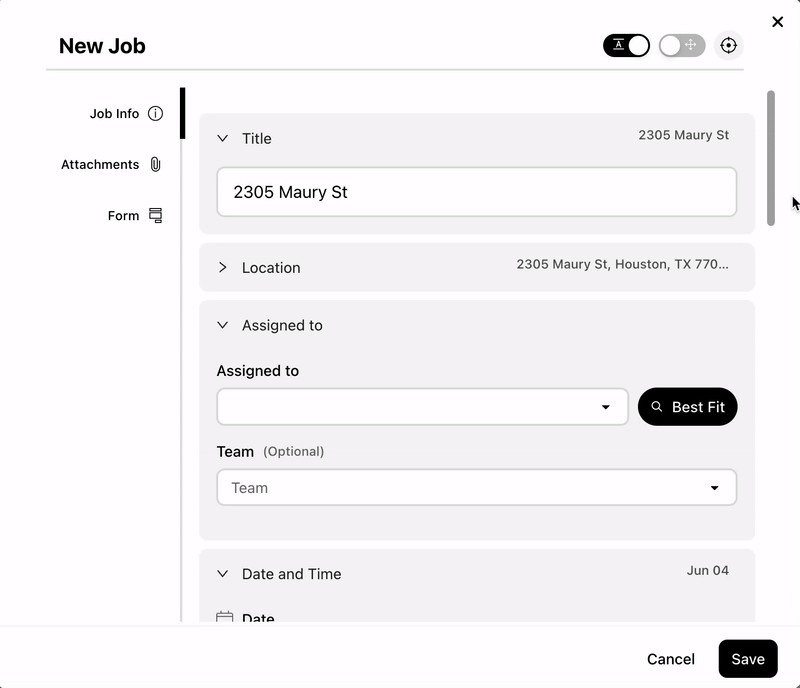Image resolution: width=800 pixels, height=688 pixels.
Task: Expand the Location section chevron
Action: click(x=222, y=267)
